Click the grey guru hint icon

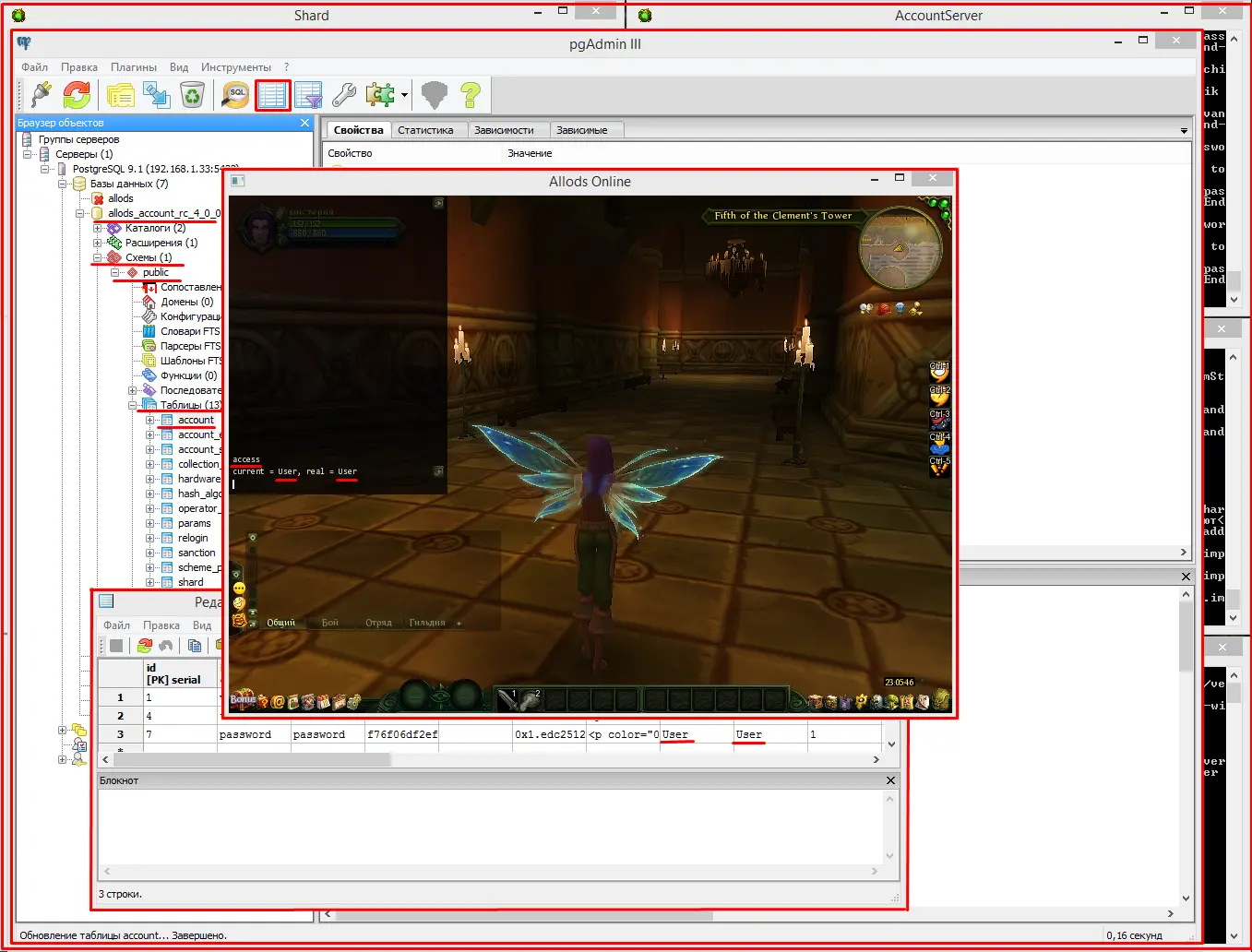coord(434,94)
